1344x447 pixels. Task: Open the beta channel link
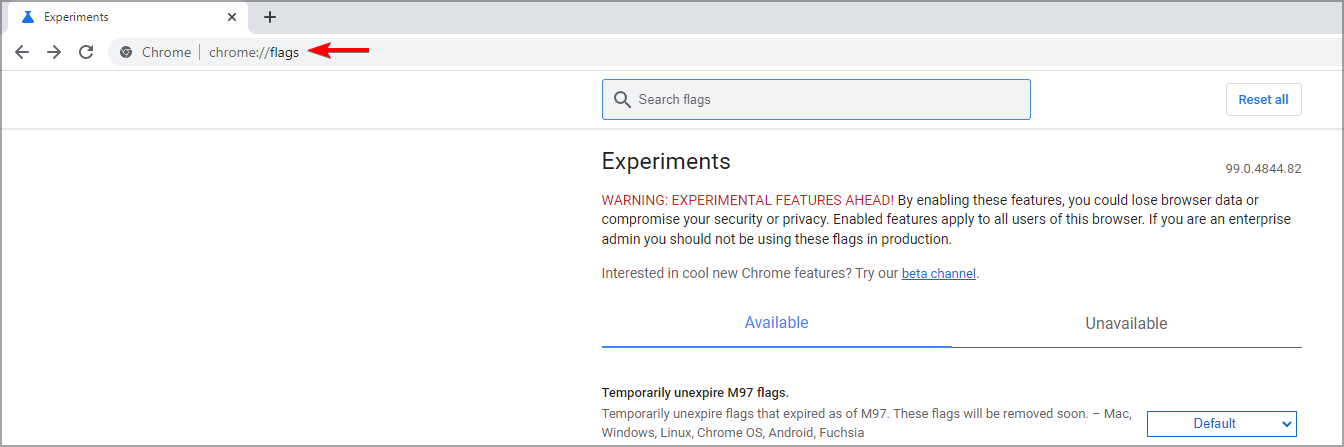(938, 273)
